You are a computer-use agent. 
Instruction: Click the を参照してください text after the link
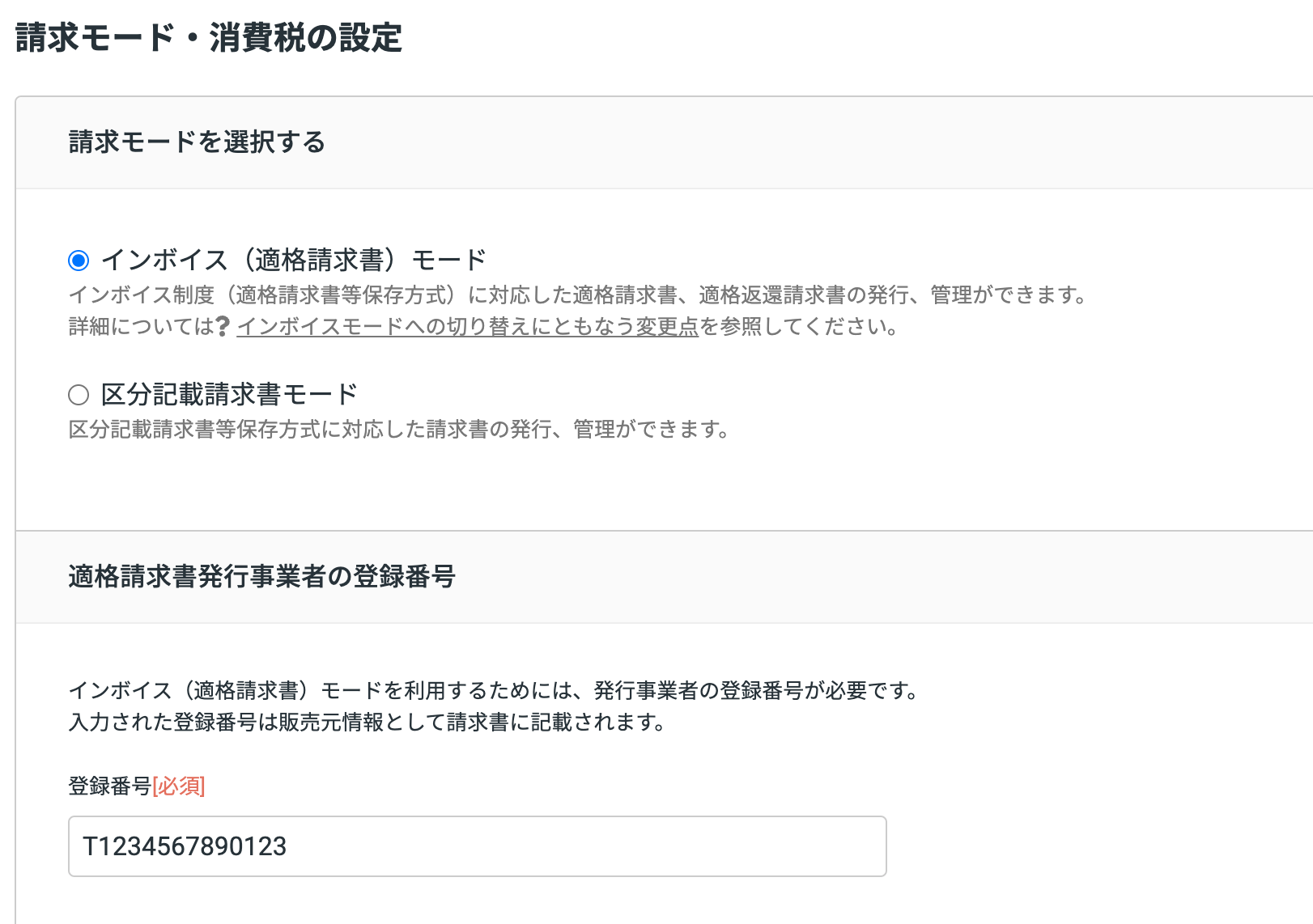pos(798,327)
